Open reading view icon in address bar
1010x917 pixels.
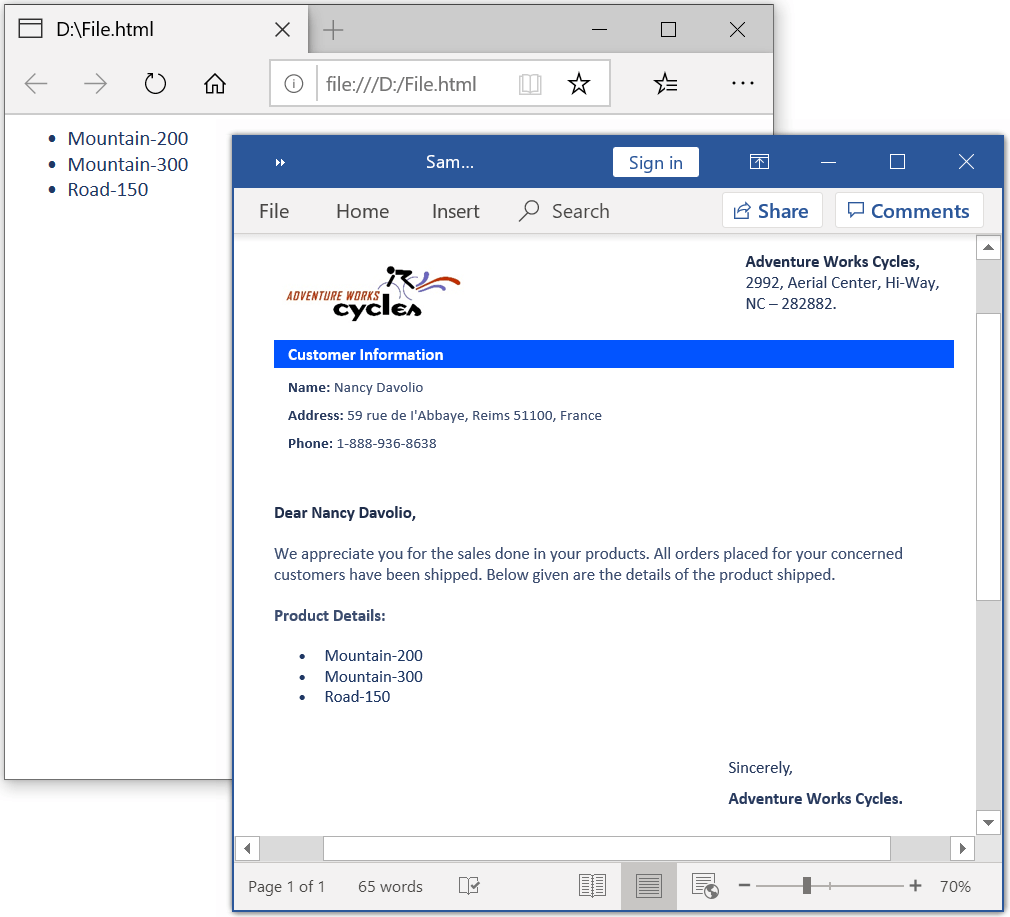point(530,84)
